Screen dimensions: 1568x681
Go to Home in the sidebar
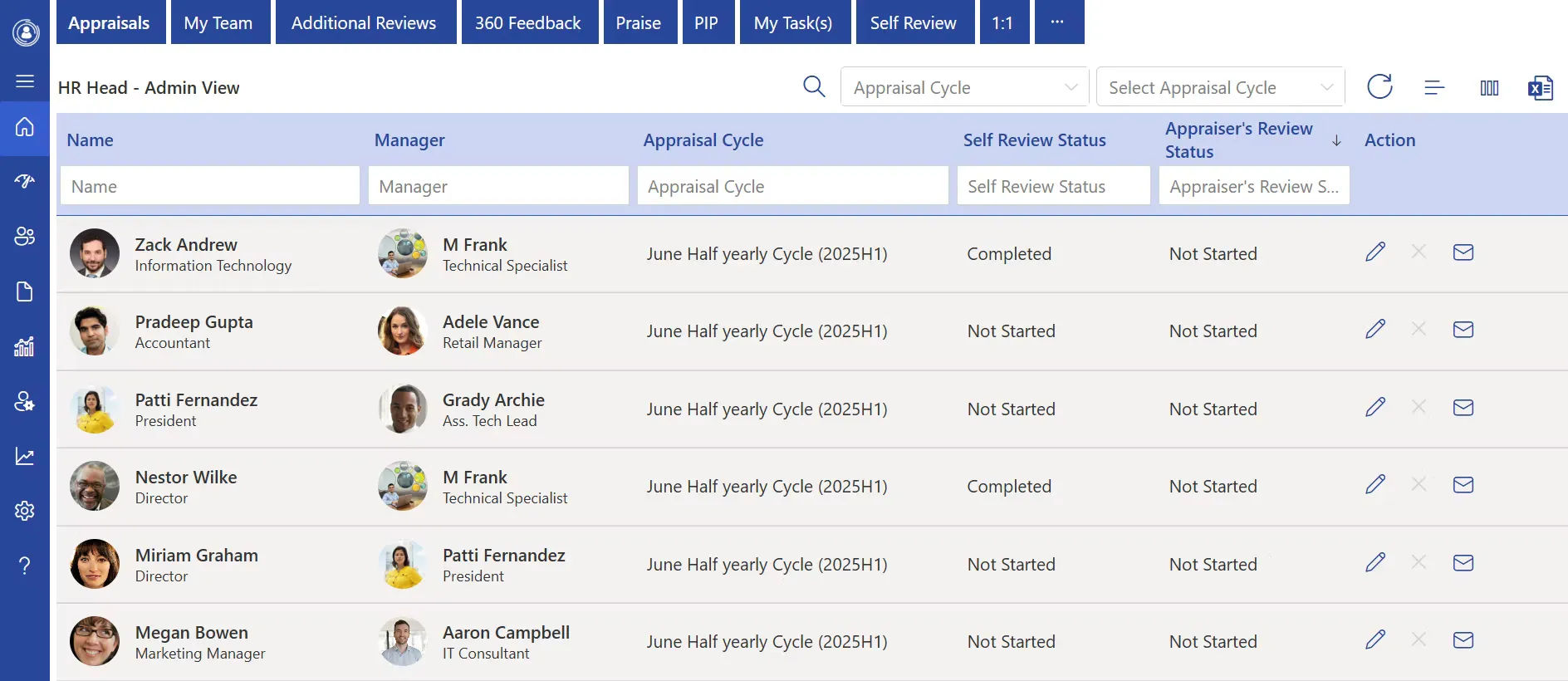pyautogui.click(x=25, y=127)
